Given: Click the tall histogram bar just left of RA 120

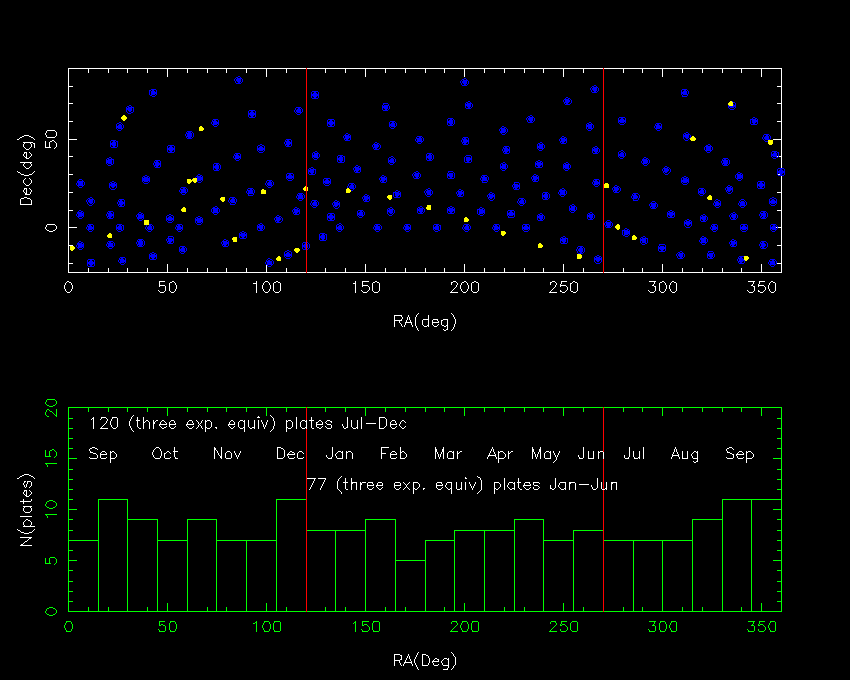Looking at the screenshot, I should 291,555.
